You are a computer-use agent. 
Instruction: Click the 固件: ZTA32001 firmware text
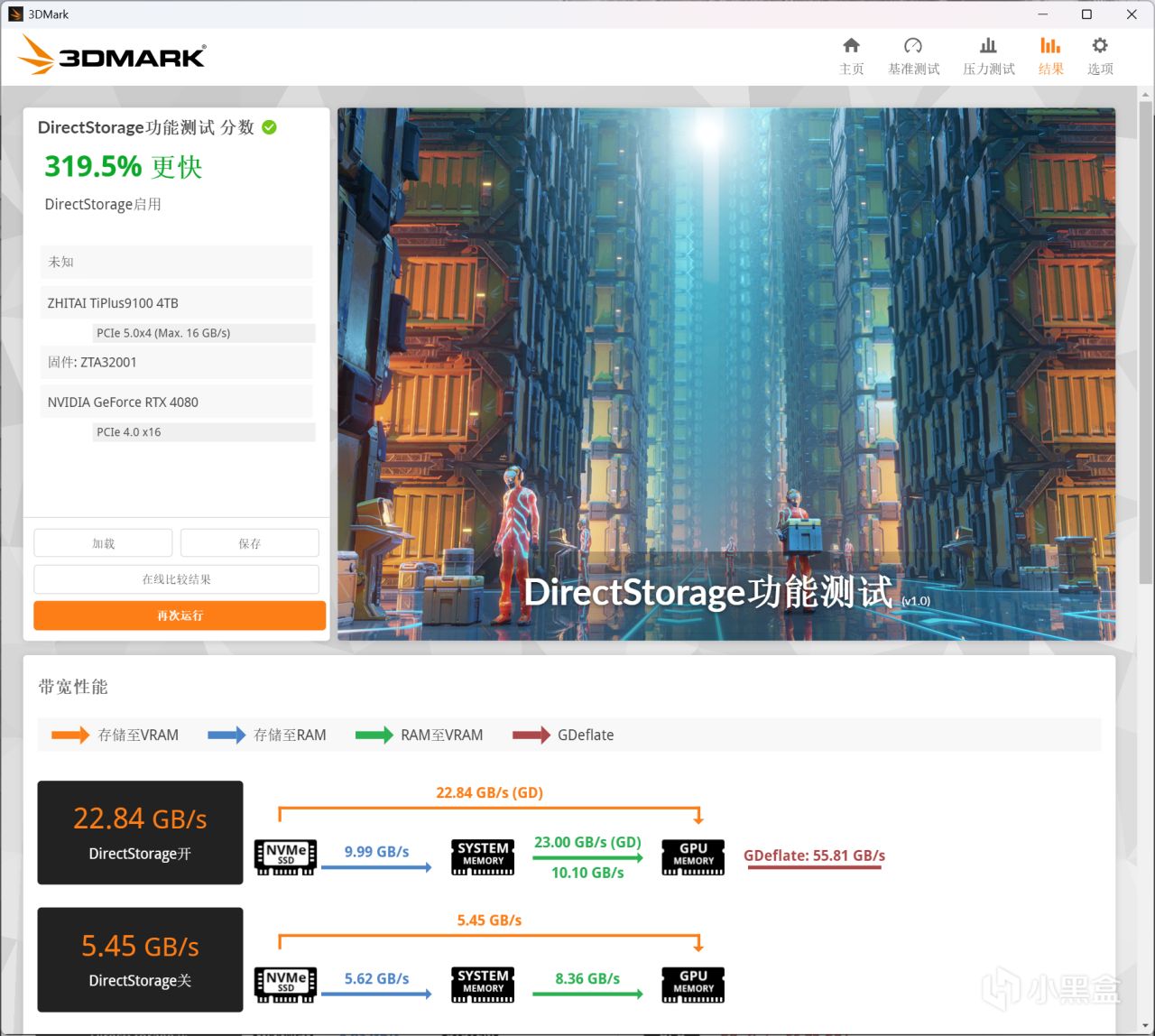coord(92,362)
